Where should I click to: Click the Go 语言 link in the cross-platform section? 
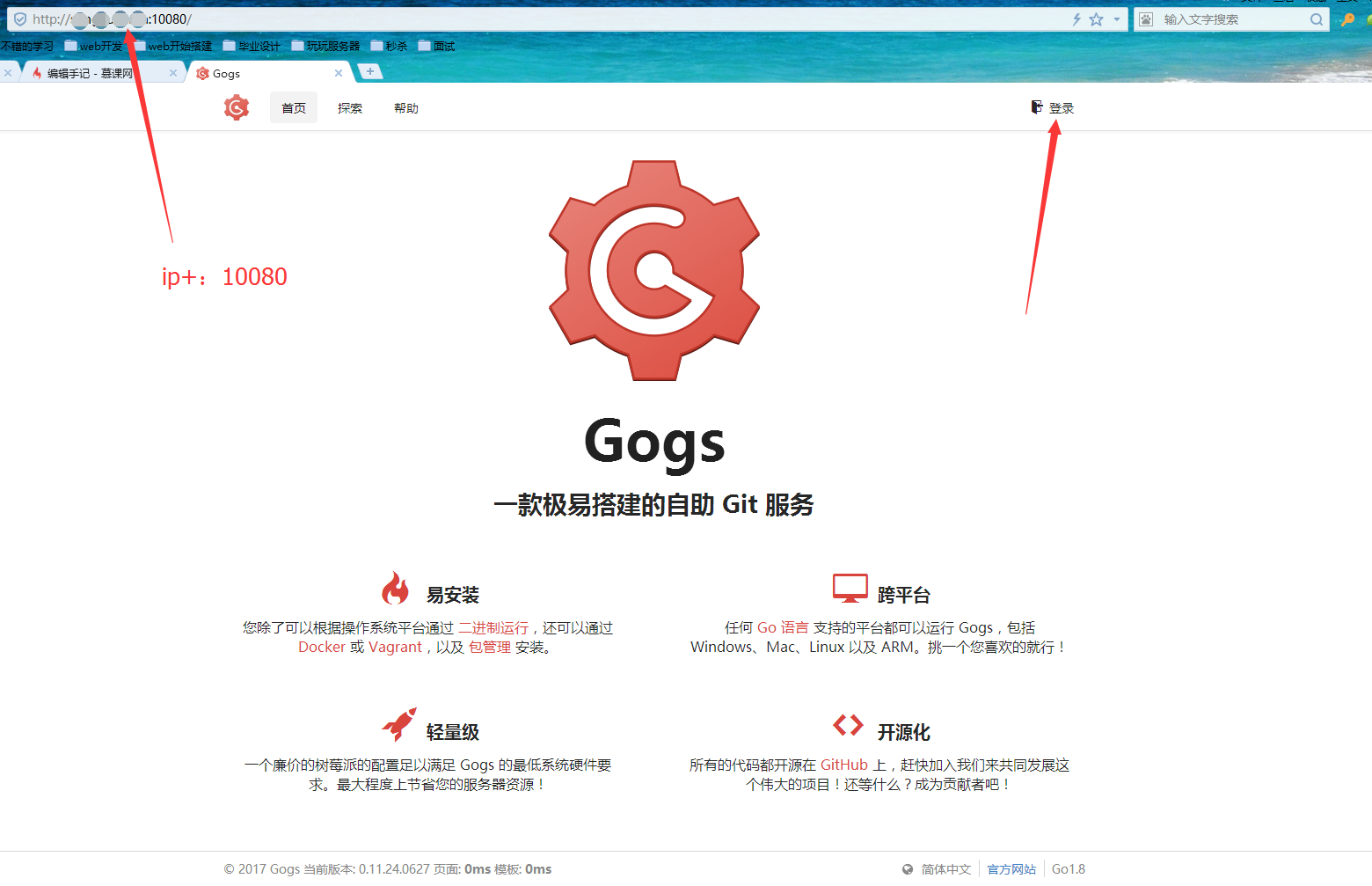782,626
